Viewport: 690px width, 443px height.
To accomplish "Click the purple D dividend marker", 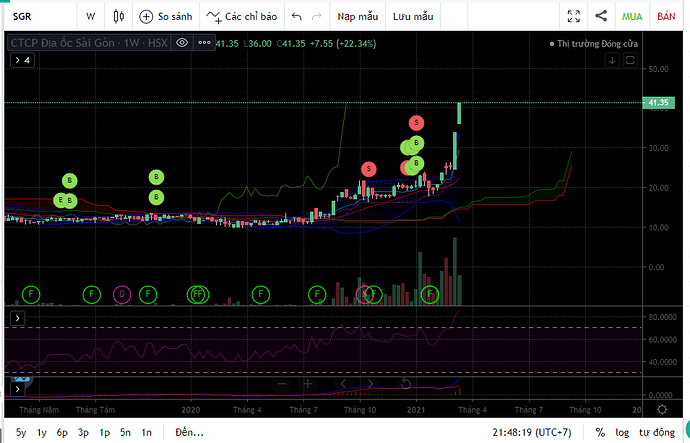I will coord(122,294).
